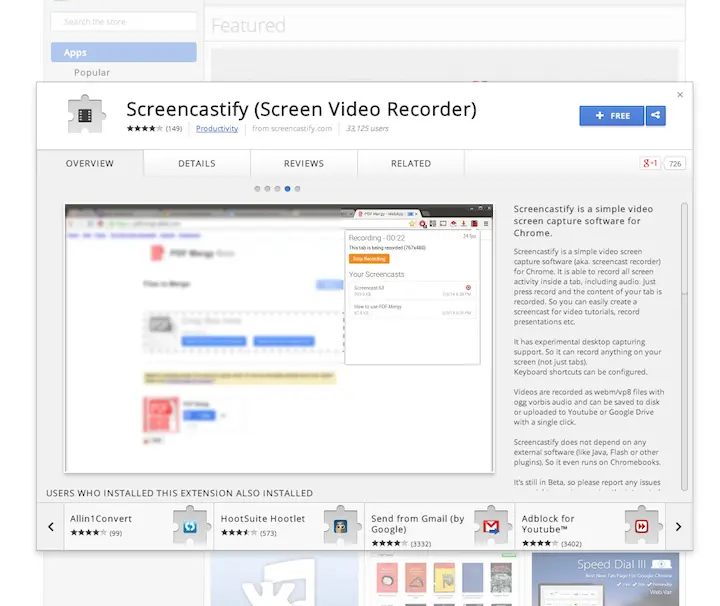Click the HootSuite Hootlet owl icon
This screenshot has width=720, height=606.
[341, 526]
